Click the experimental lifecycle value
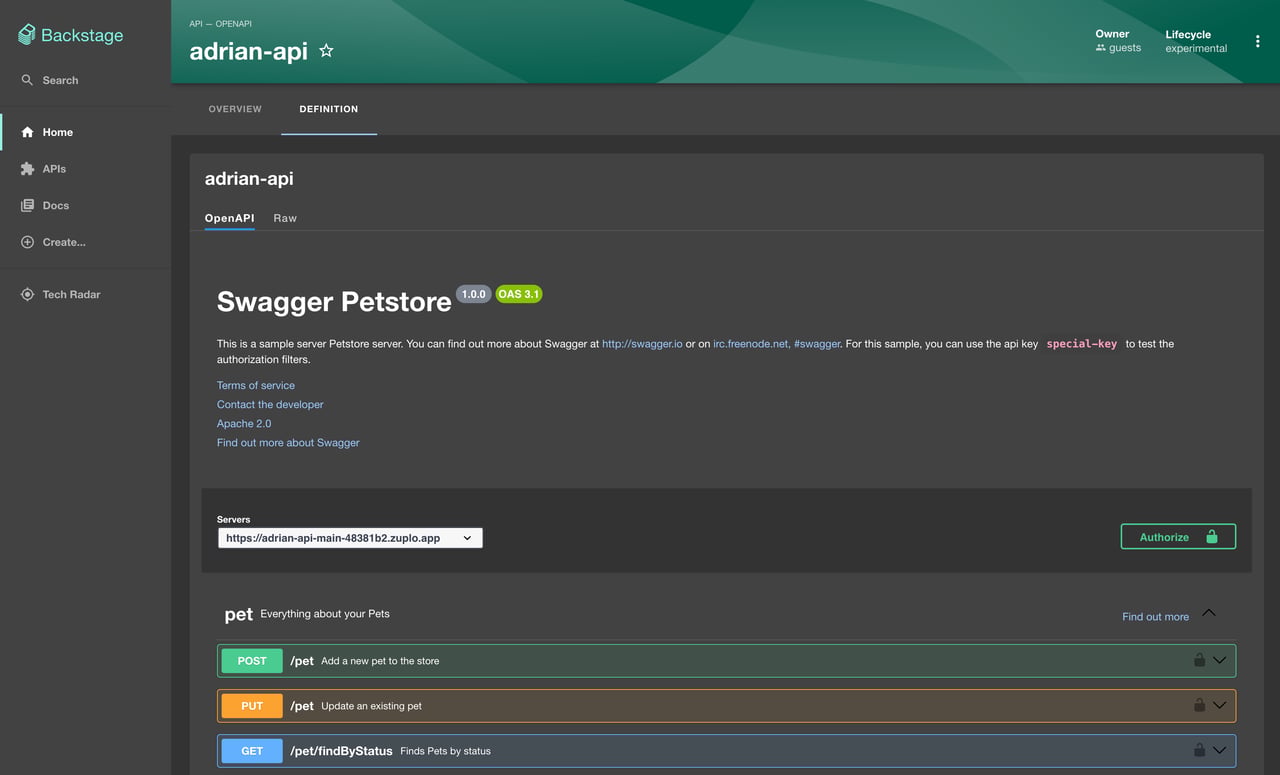Image resolution: width=1280 pixels, height=775 pixels. click(1196, 48)
